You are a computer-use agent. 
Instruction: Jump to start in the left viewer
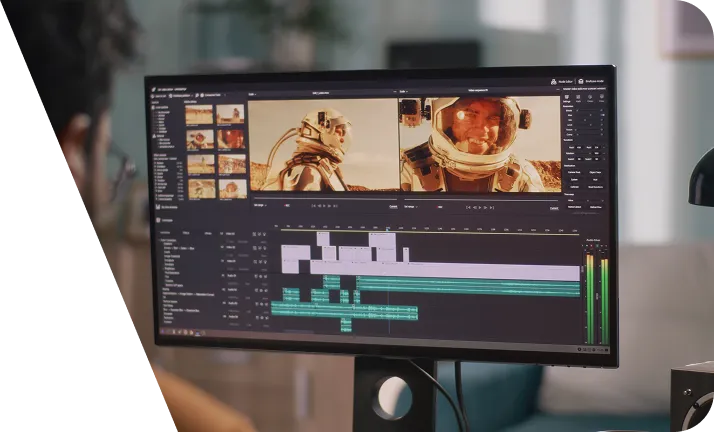coord(313,206)
